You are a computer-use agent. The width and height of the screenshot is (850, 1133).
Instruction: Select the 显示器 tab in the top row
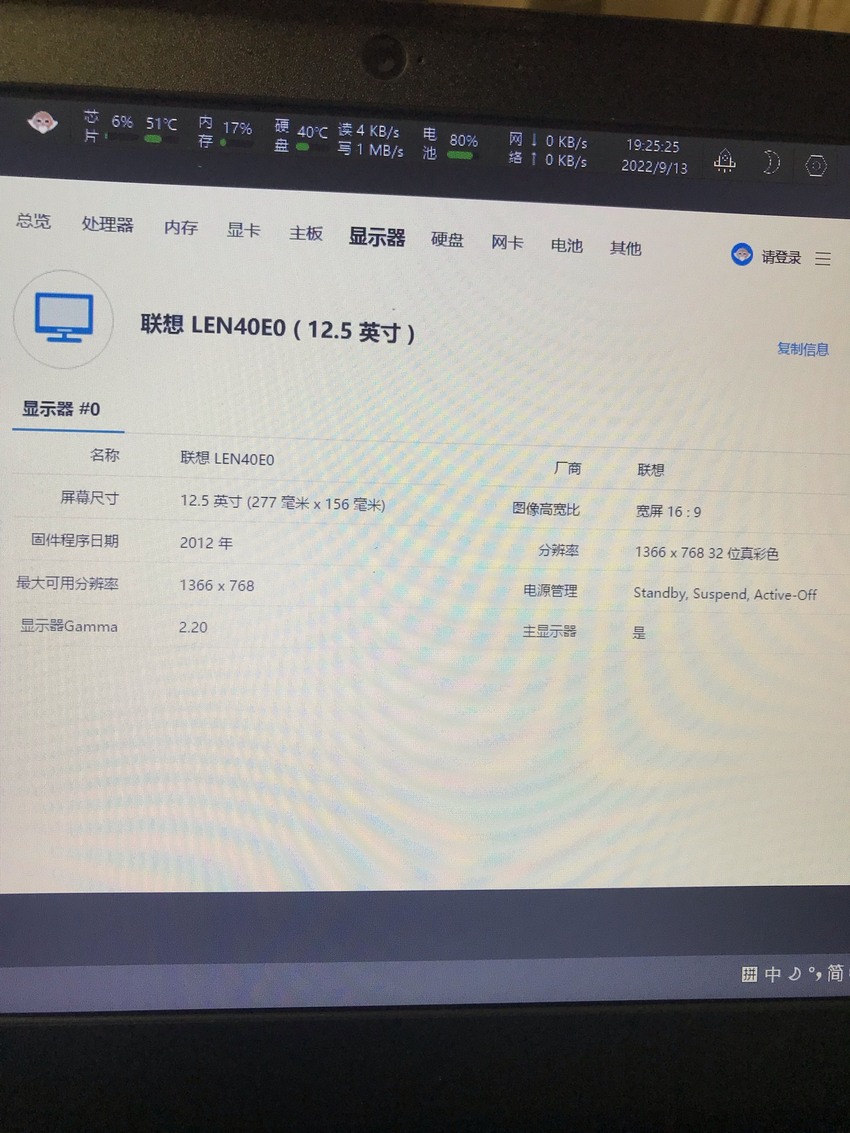(x=377, y=236)
